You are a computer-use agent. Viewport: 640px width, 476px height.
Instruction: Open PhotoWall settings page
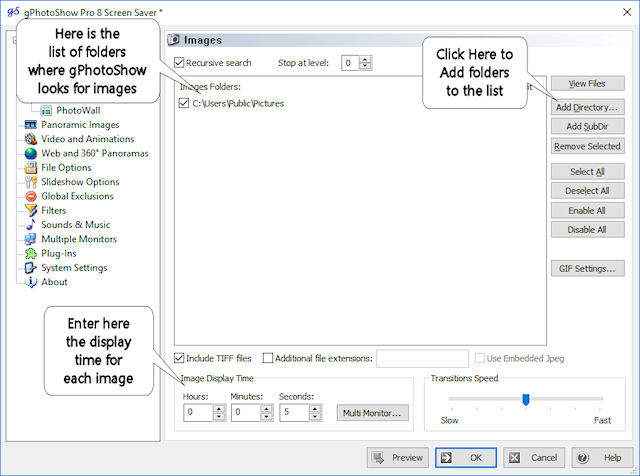(x=78, y=111)
